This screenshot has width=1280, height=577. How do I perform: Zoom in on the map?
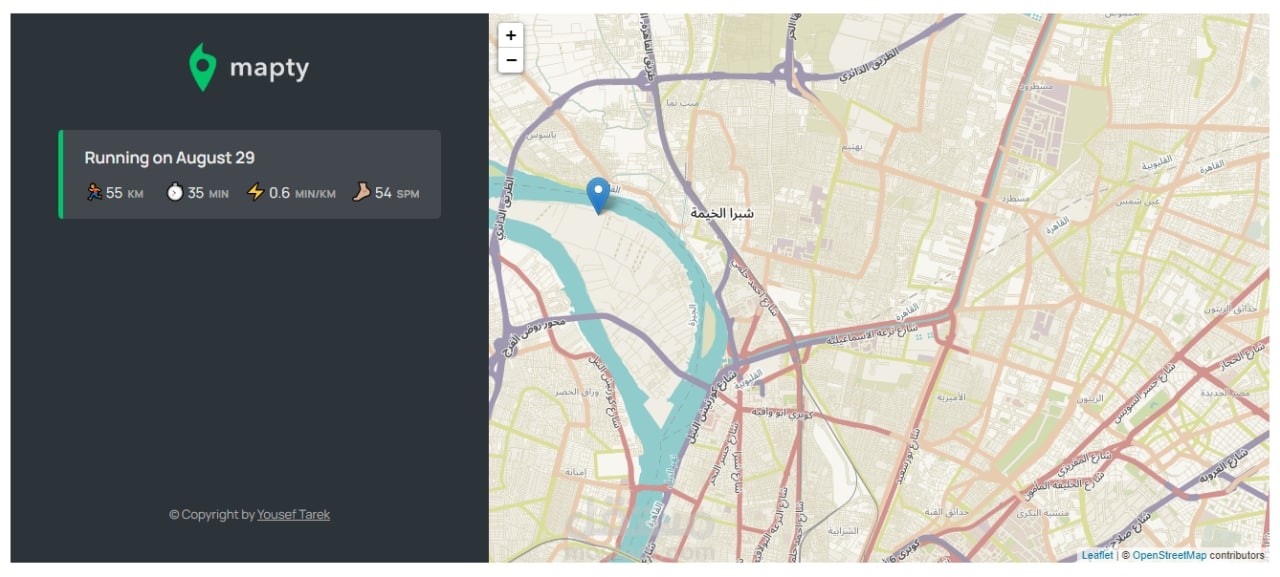point(511,35)
